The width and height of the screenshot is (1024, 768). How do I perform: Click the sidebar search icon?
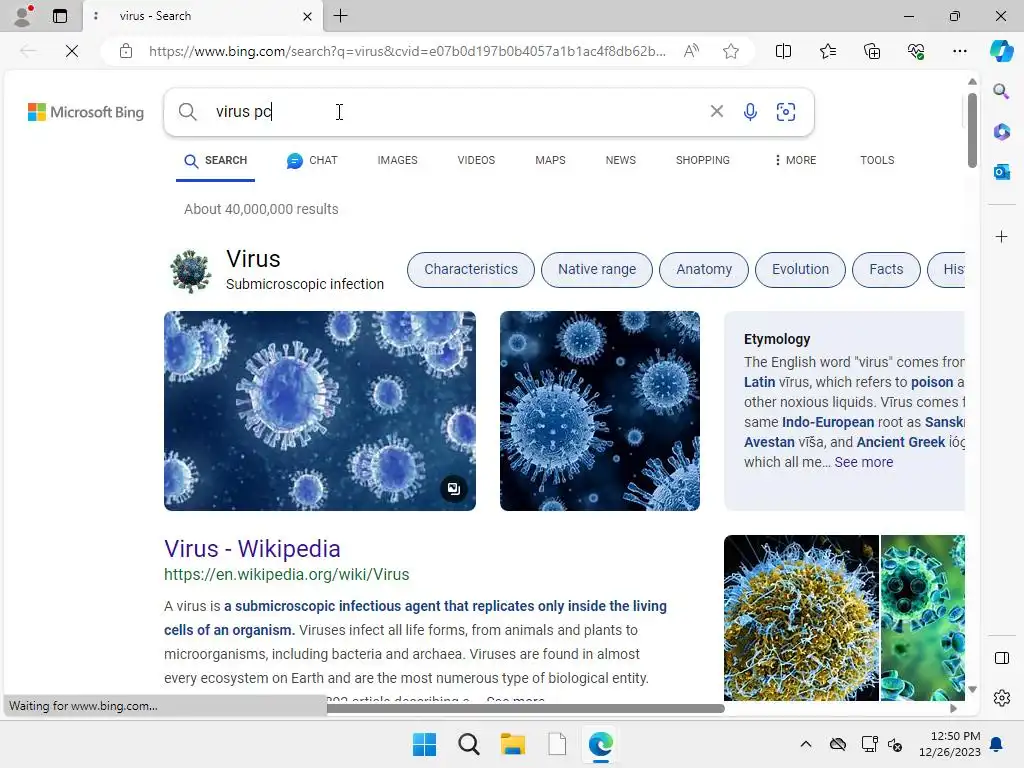(x=1001, y=91)
